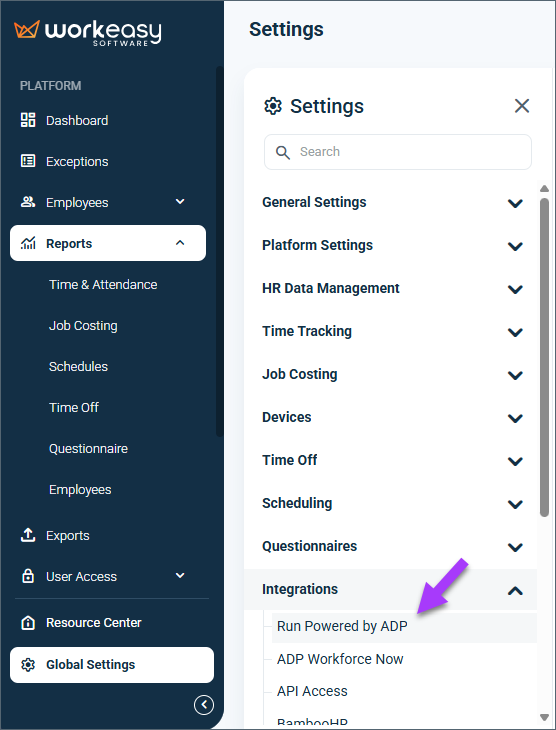Open the Resource Center icon
This screenshot has width=556, height=730.
click(28, 622)
